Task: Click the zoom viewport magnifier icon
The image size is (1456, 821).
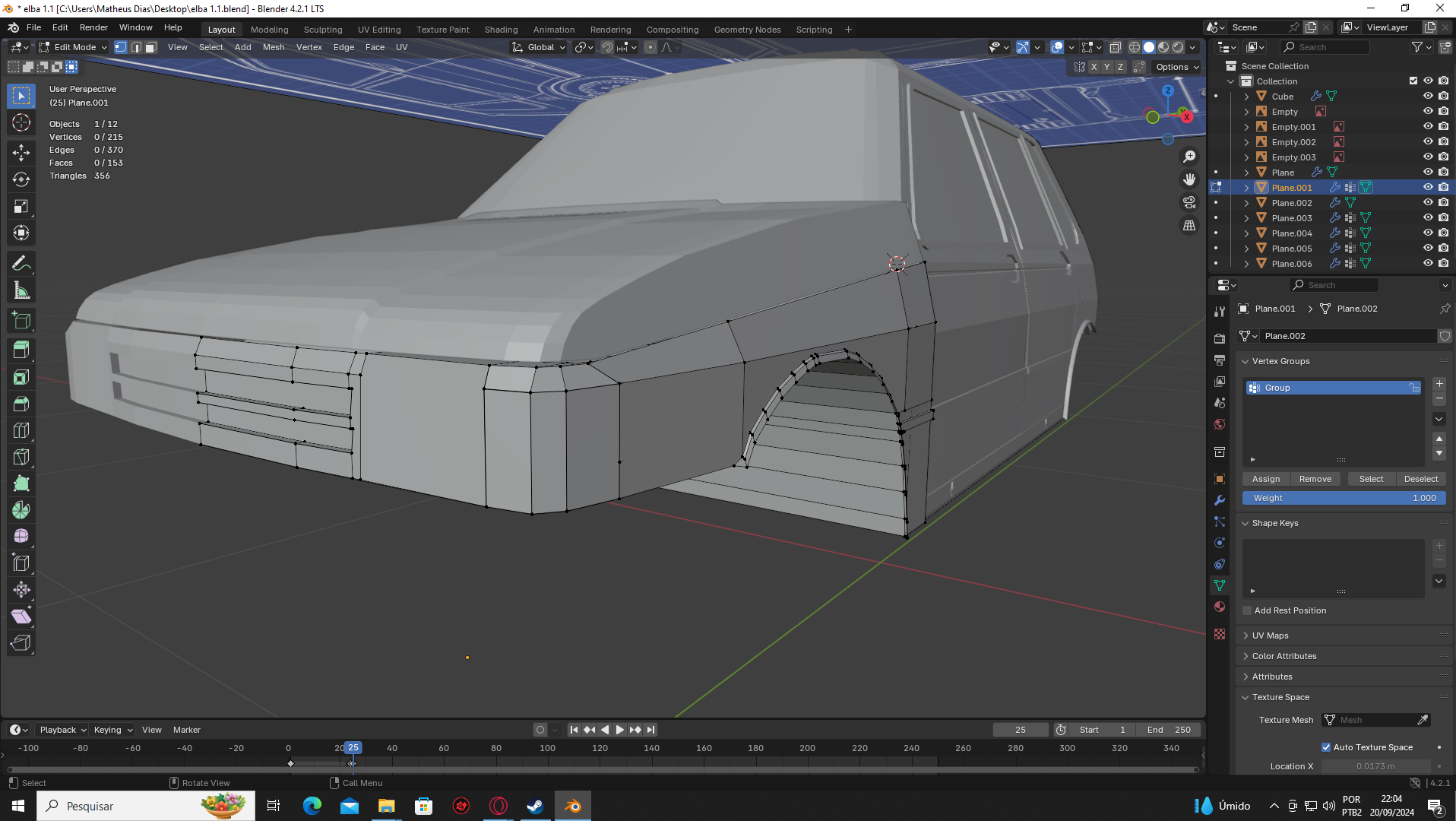Action: coord(1189,157)
